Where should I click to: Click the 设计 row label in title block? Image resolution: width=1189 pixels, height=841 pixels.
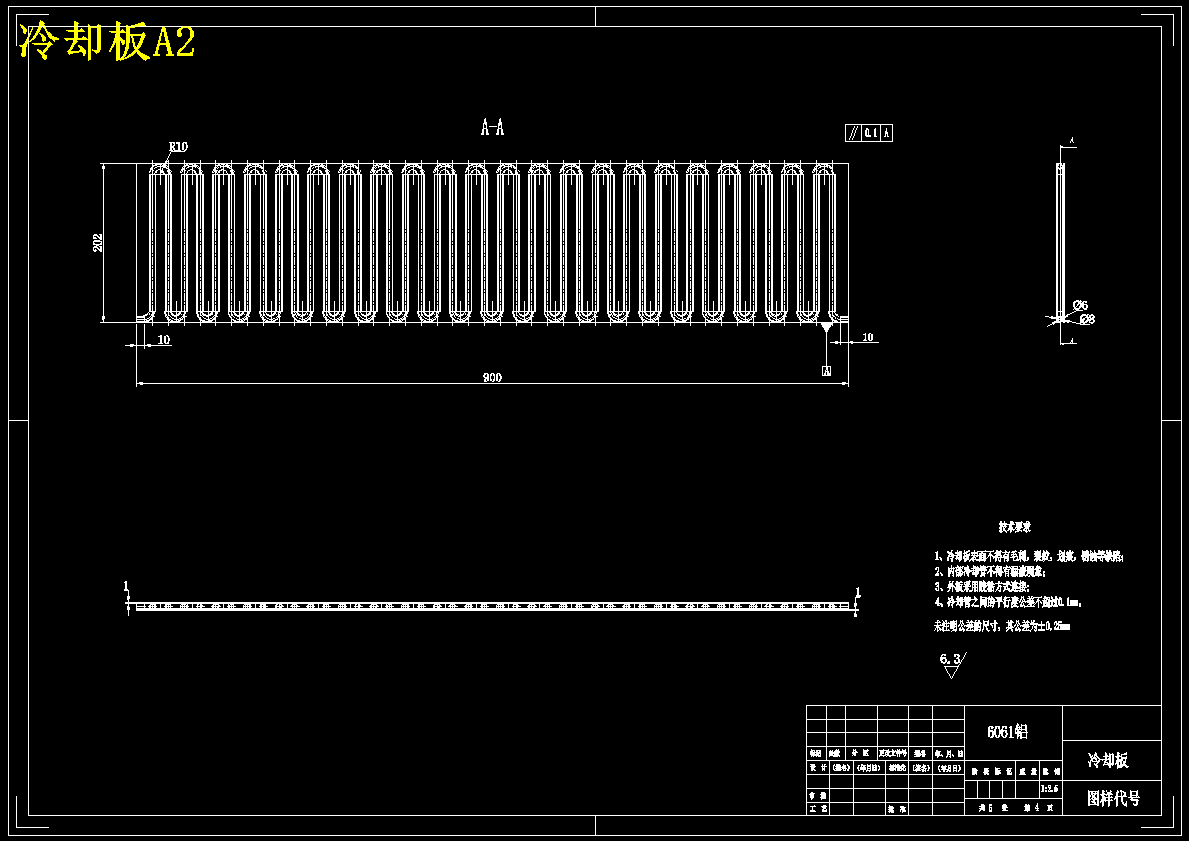pos(817,768)
